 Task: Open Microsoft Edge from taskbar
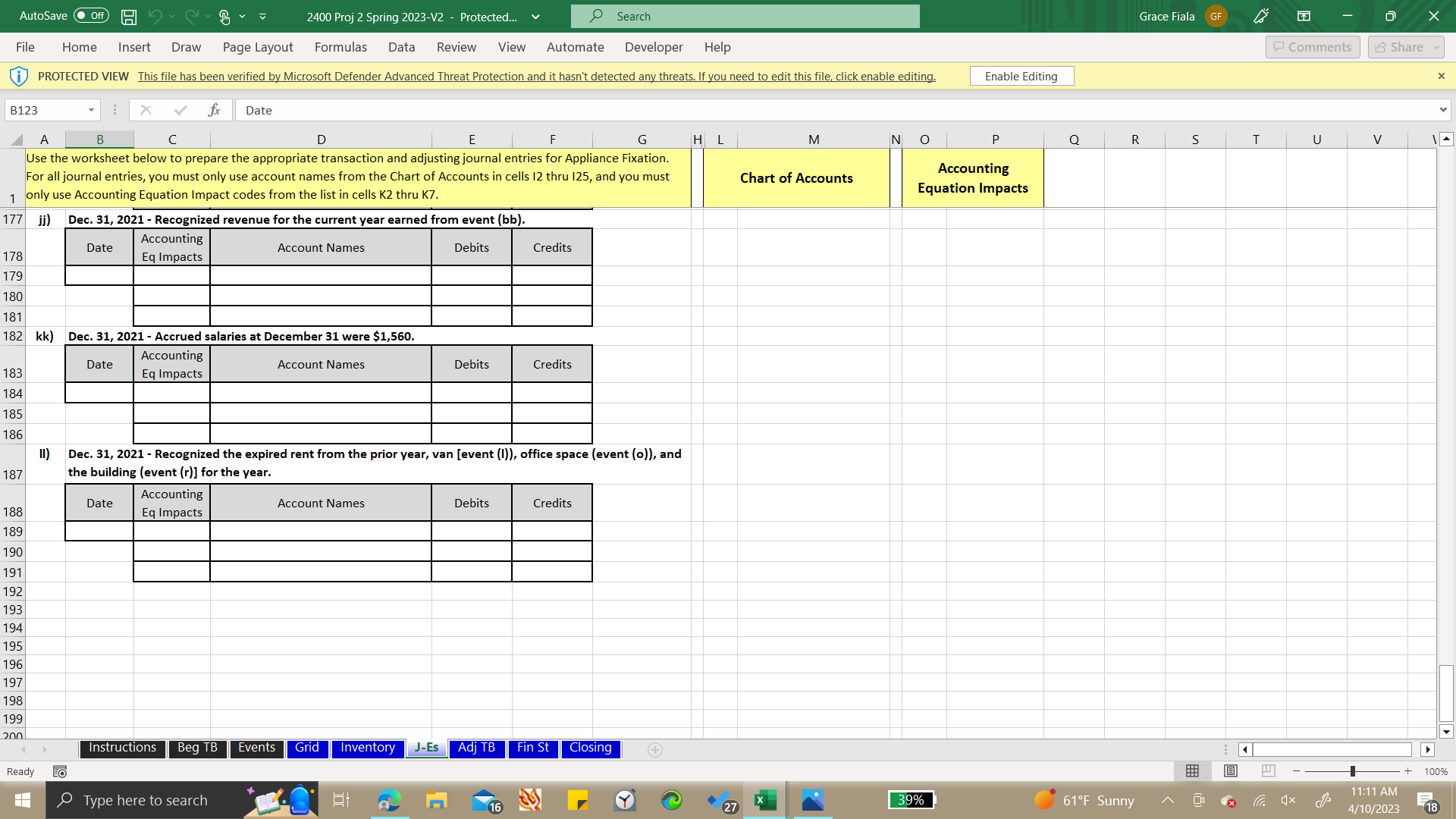coord(389,800)
